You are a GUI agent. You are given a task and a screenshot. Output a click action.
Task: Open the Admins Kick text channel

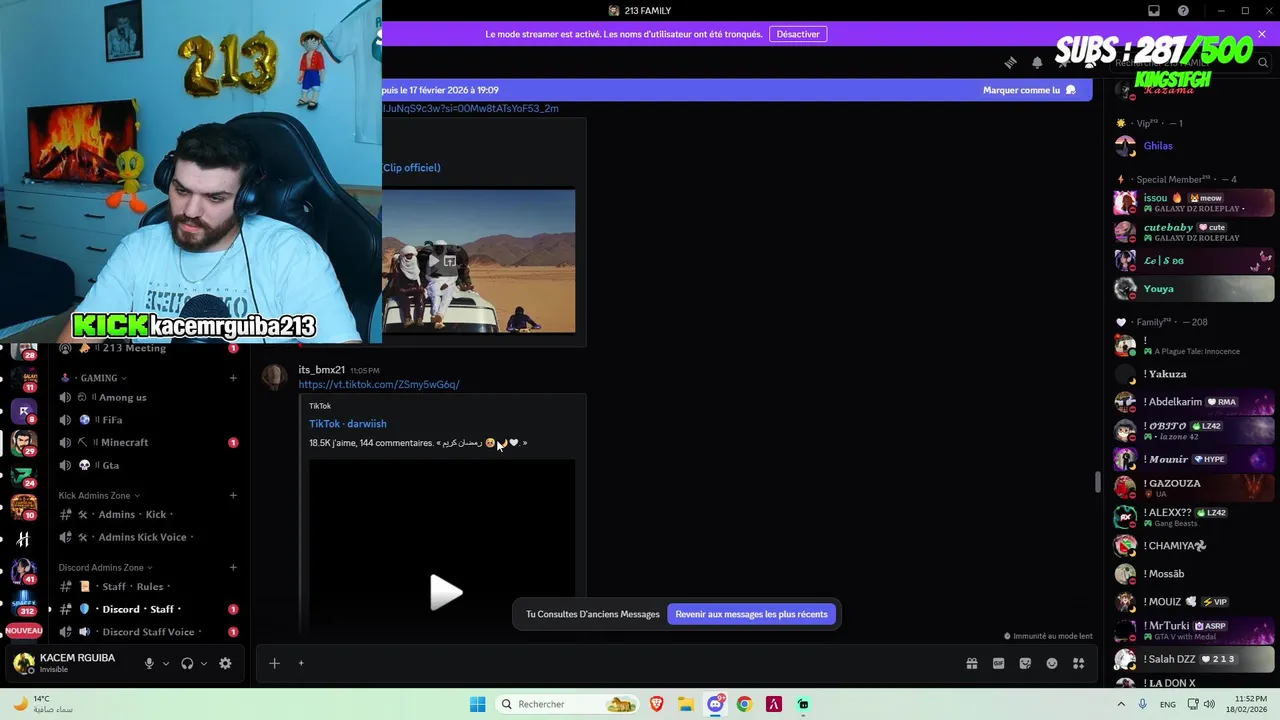coord(149,514)
